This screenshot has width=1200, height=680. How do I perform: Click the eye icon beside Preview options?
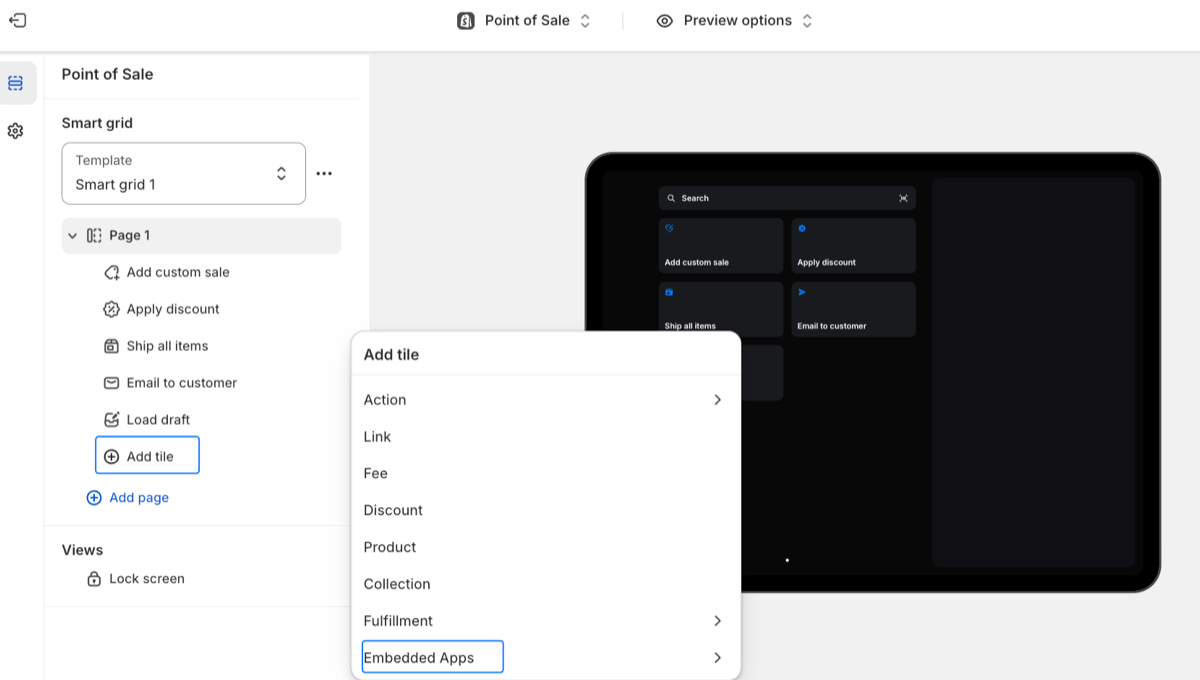click(665, 21)
